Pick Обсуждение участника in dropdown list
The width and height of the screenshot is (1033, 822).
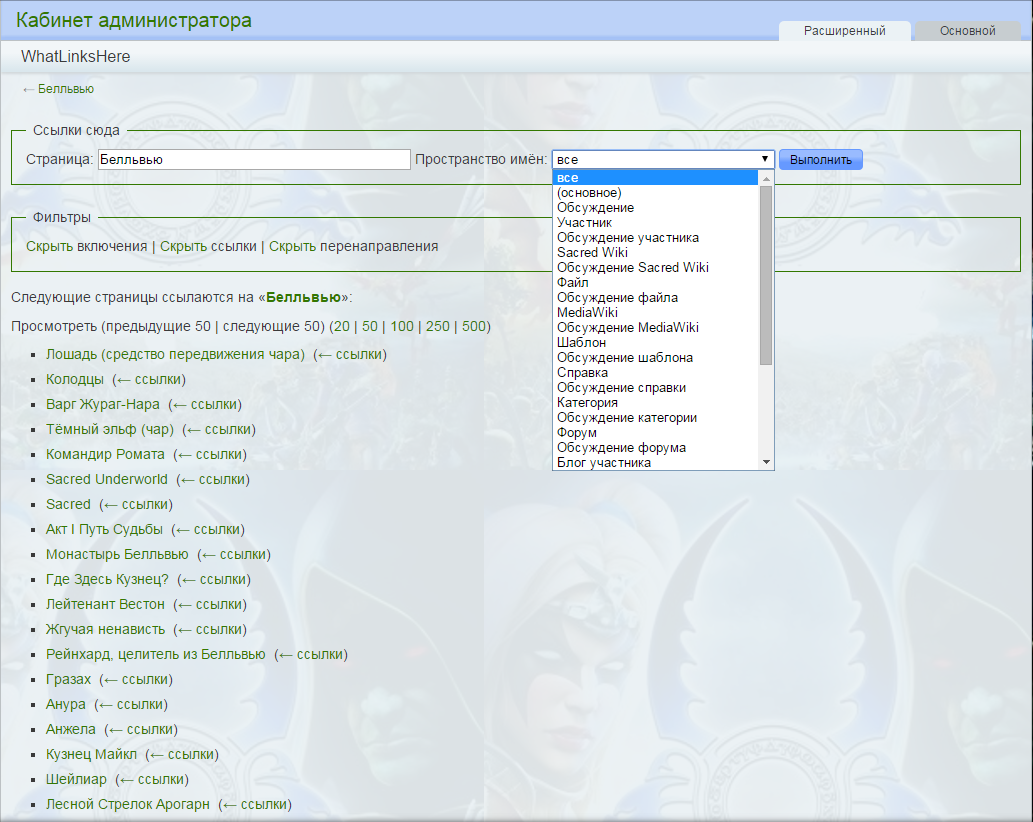pos(656,238)
